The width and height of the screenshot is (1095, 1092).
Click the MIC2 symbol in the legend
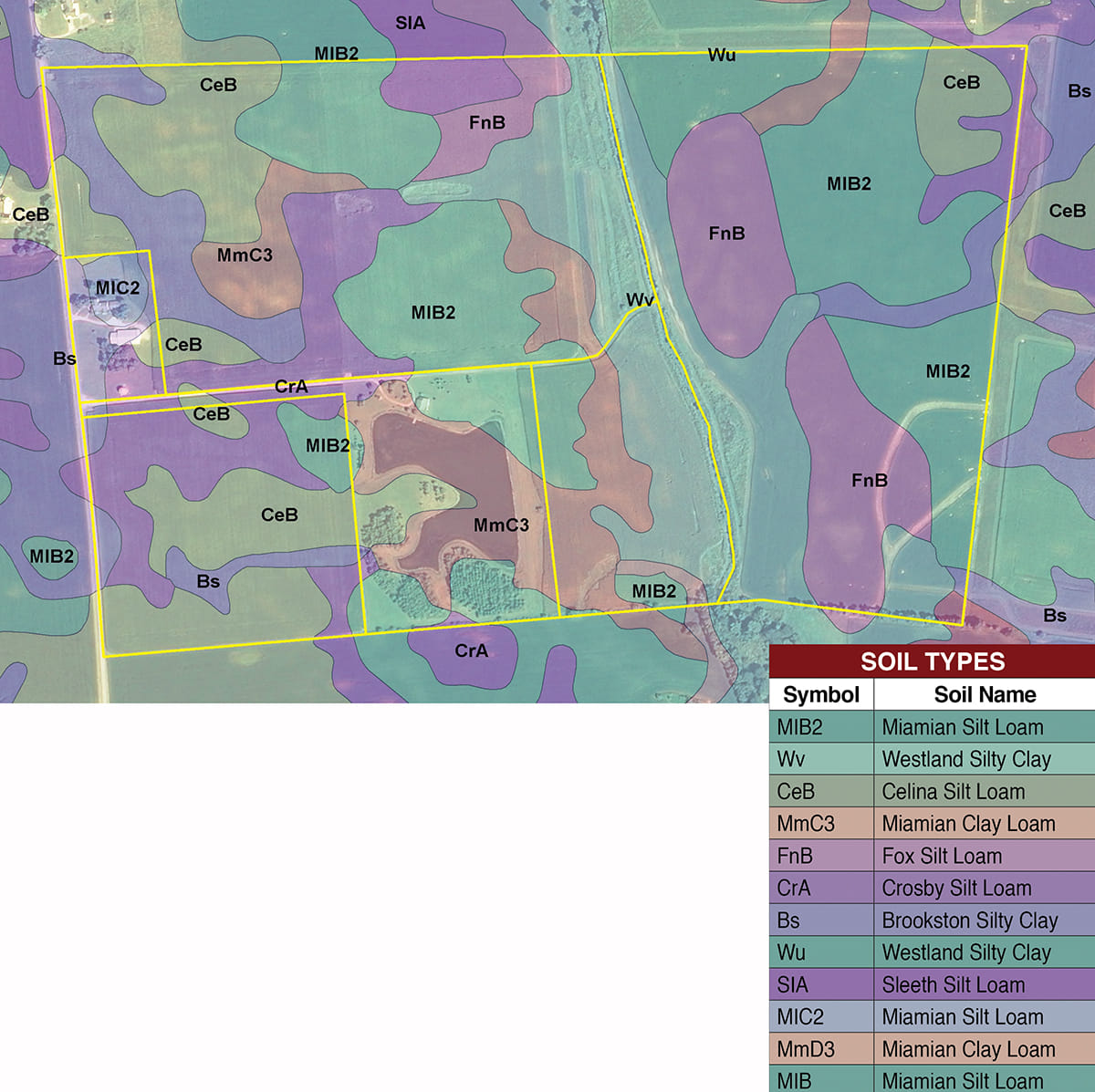pos(799,1016)
